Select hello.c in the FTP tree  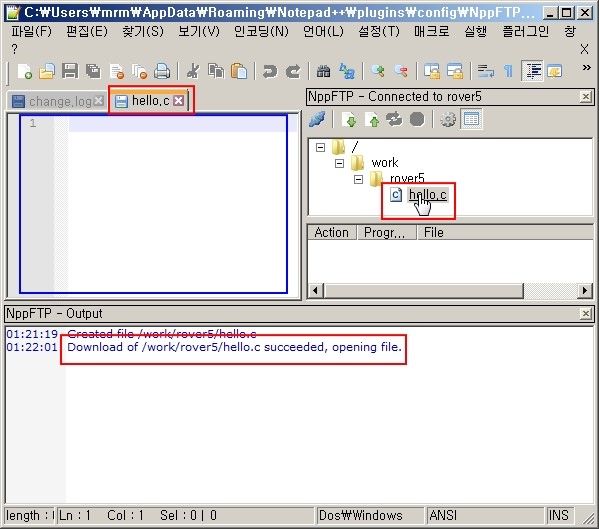coord(427,195)
